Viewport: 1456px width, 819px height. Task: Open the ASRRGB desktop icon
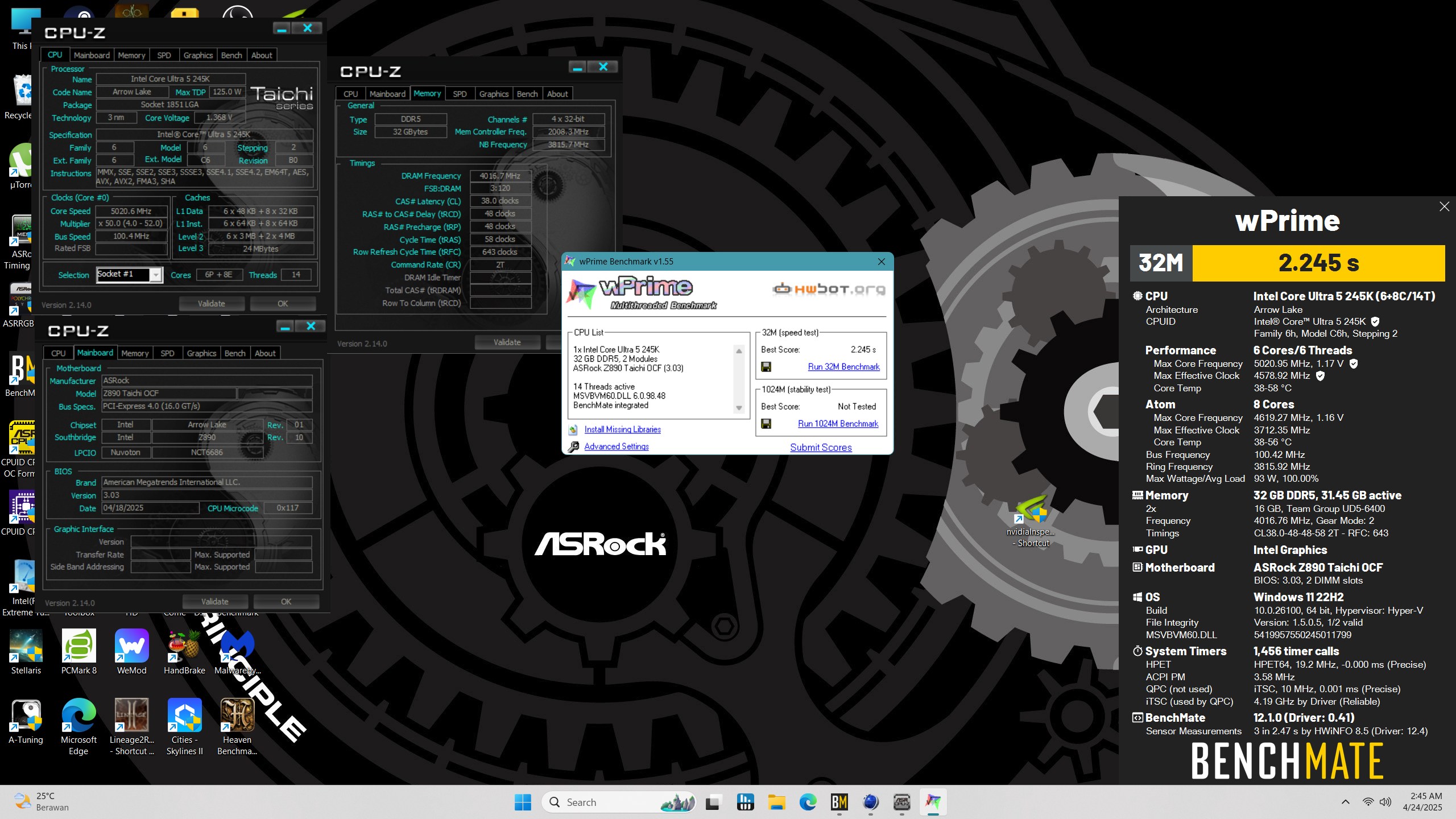tap(18, 305)
